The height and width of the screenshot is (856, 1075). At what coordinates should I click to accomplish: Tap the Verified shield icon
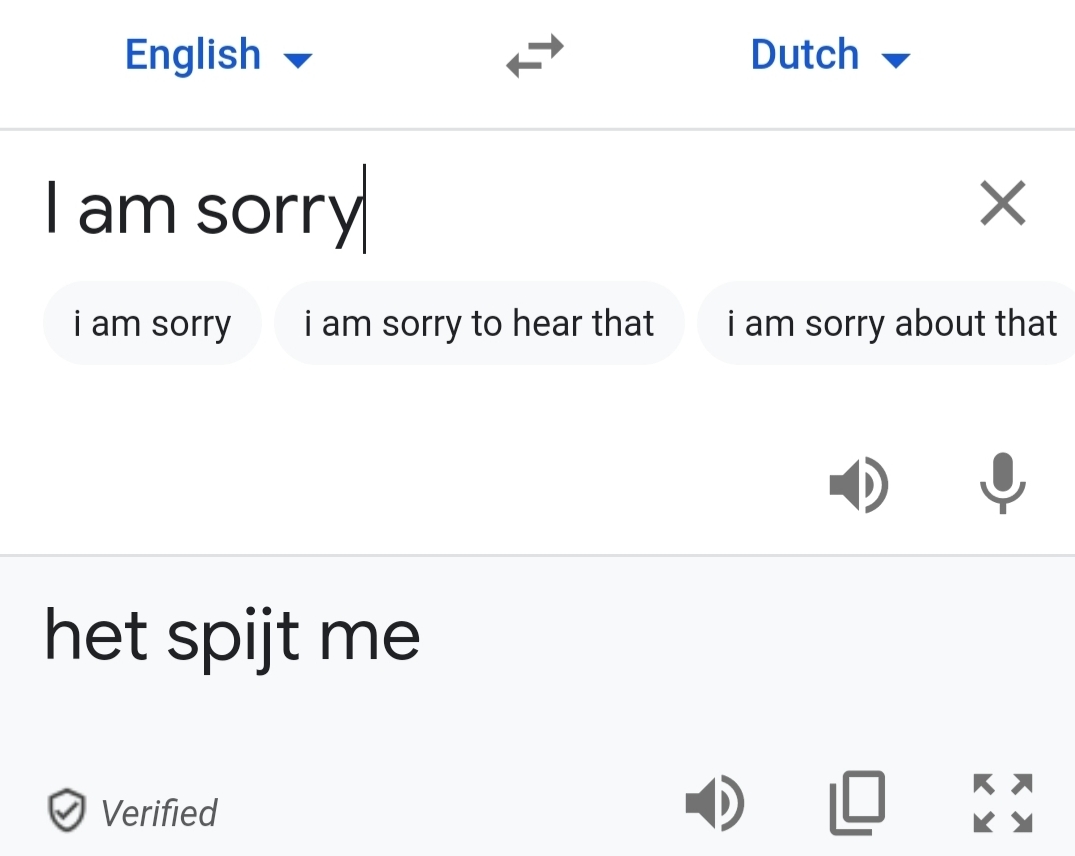click(67, 809)
